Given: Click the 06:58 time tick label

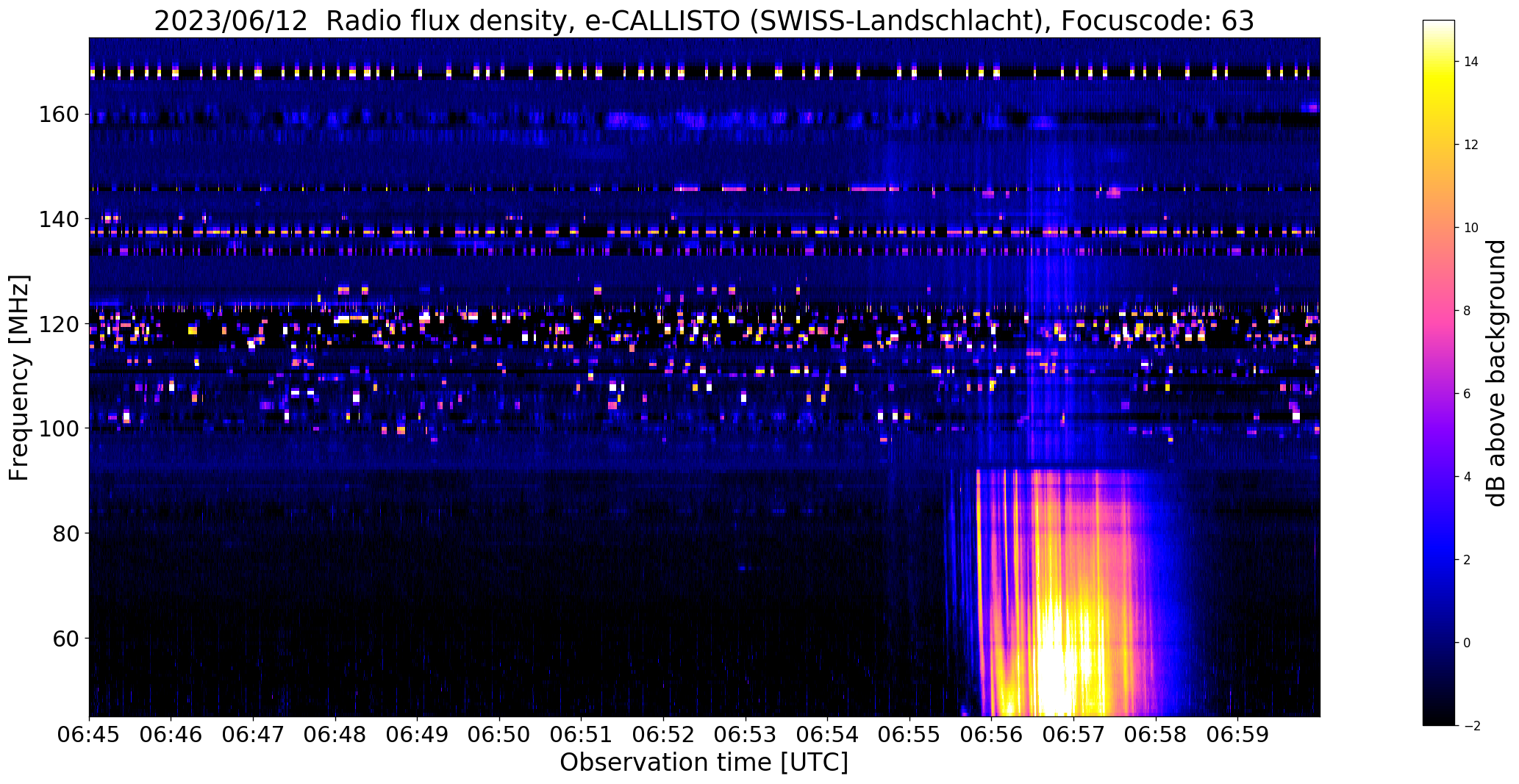Looking at the screenshot, I should [1157, 736].
